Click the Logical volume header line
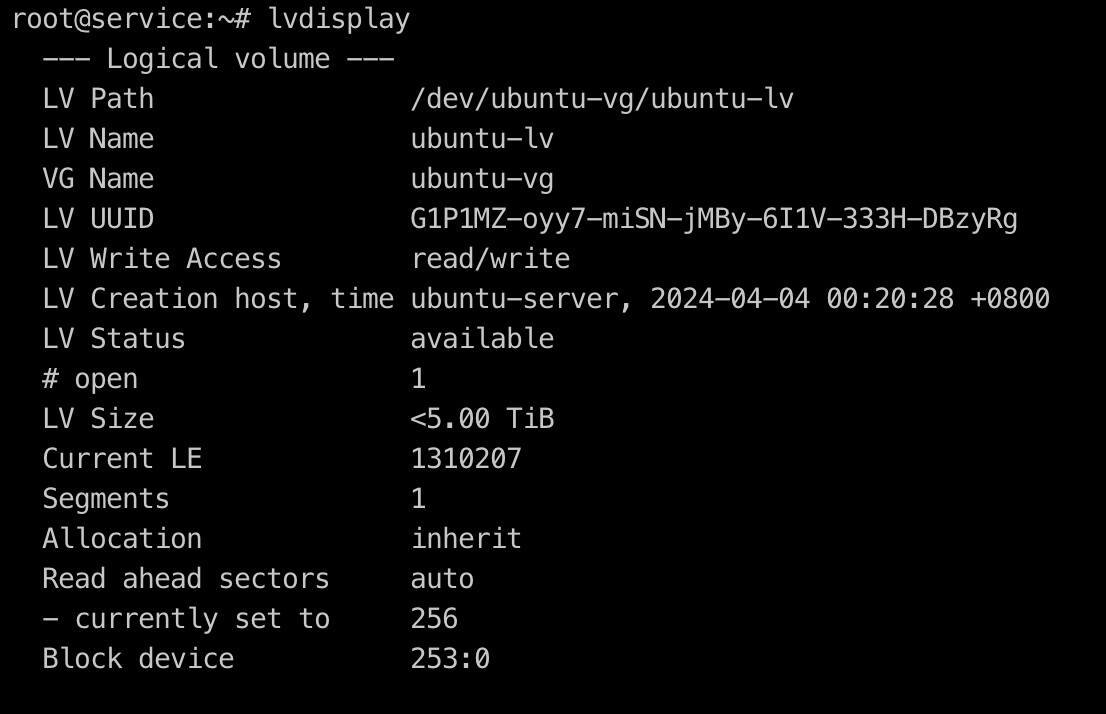Viewport: 1106px width, 714px height. pyautogui.click(x=218, y=59)
